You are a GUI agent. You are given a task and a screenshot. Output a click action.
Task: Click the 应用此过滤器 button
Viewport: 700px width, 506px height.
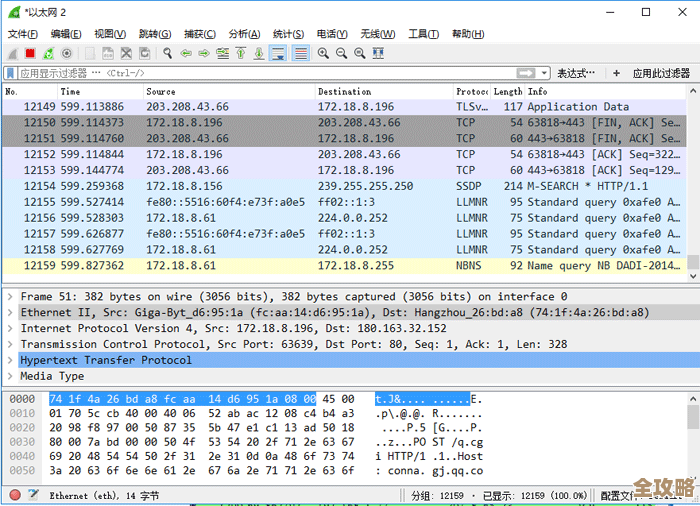click(660, 73)
